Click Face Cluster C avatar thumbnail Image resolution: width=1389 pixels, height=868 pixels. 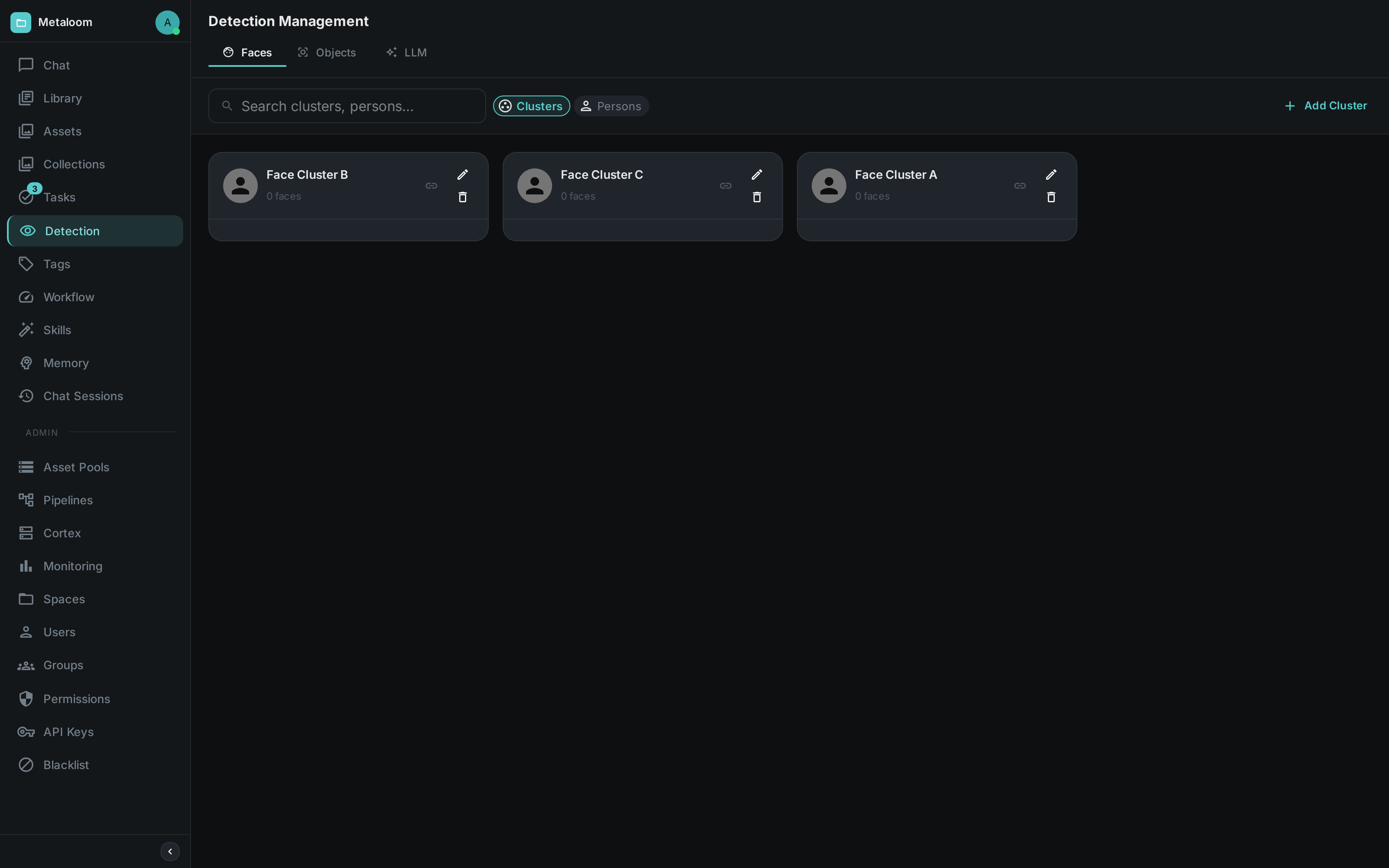(x=535, y=186)
